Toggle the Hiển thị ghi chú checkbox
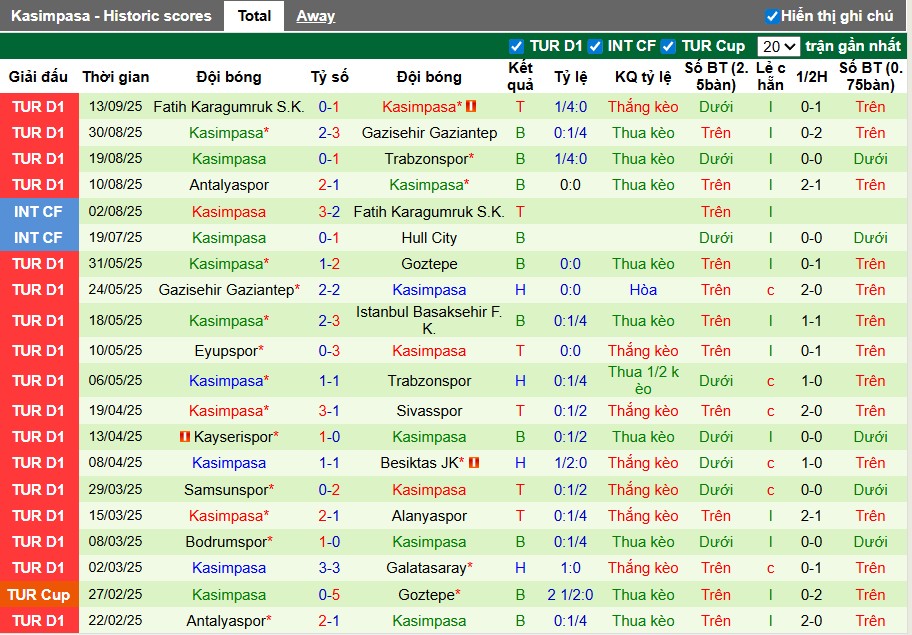This screenshot has height=635, width=912. pos(772,16)
